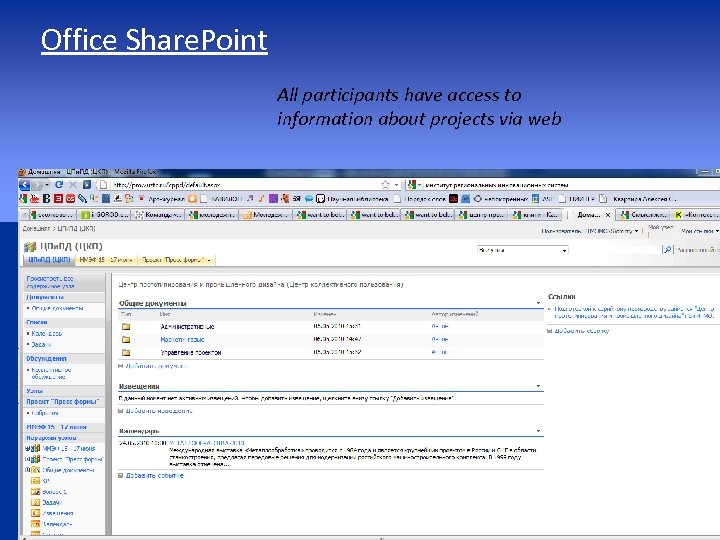The height and width of the screenshot is (540, 720).
Task: Switch to the центр про... browser tab
Action: point(482,214)
